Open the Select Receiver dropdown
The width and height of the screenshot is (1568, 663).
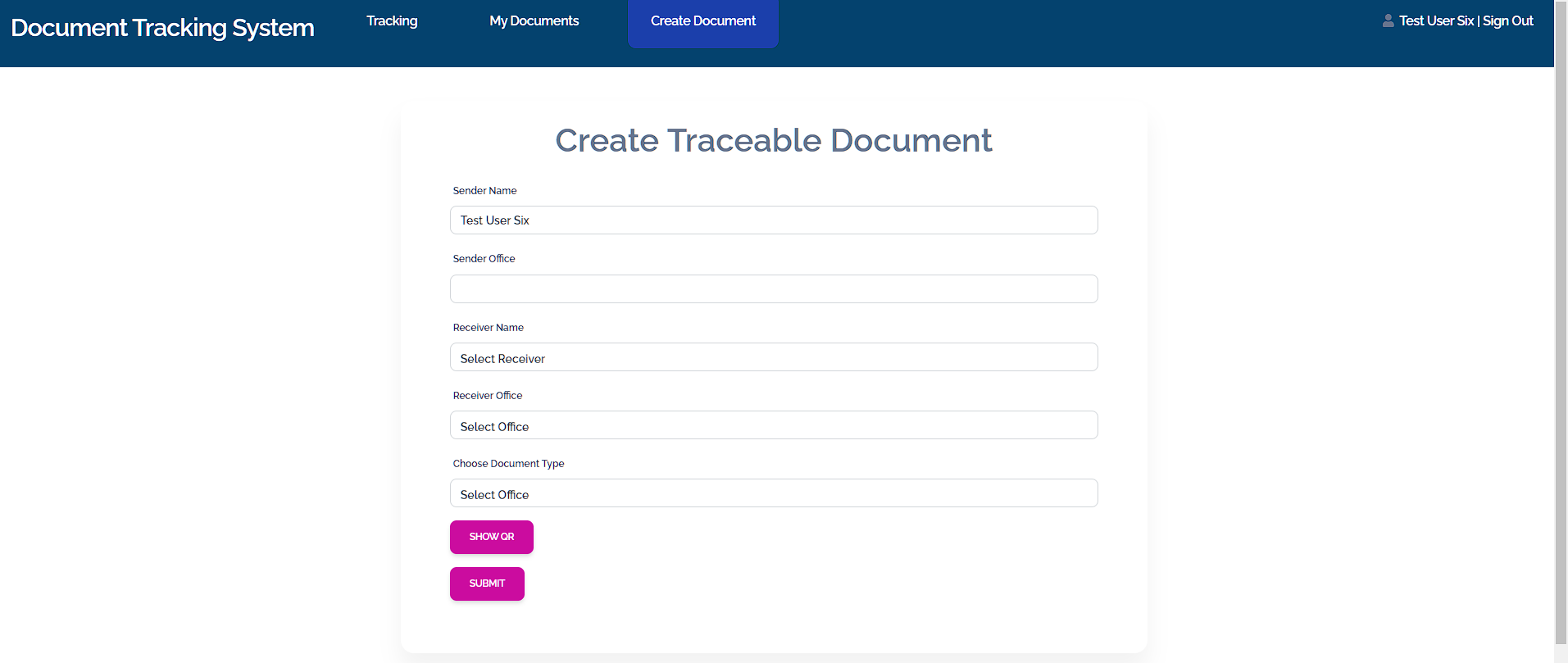point(774,357)
